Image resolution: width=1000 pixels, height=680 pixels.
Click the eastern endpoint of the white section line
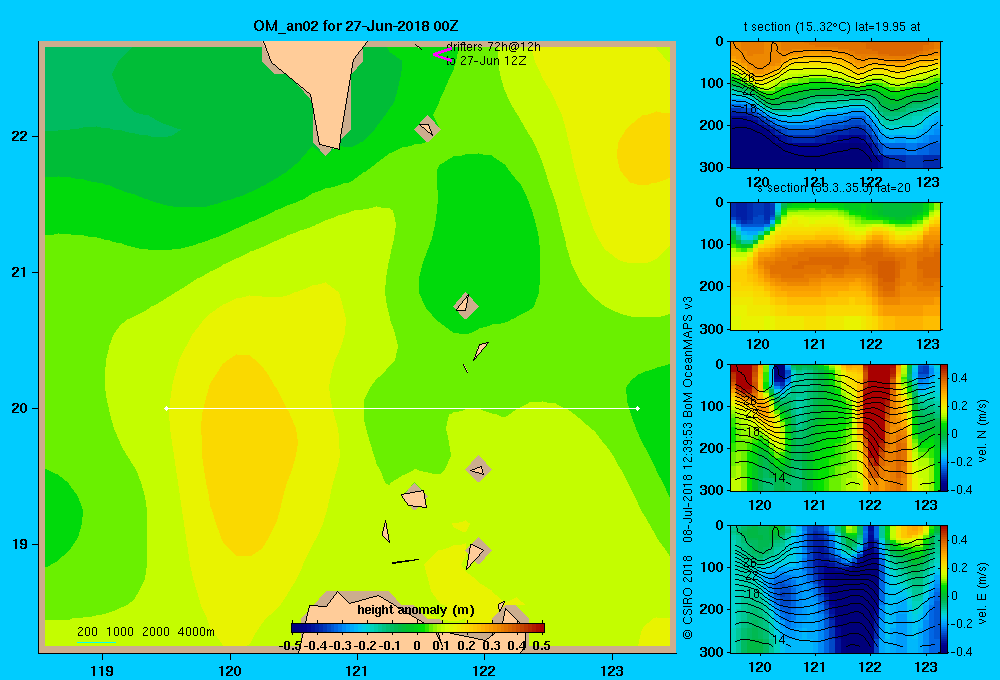(x=637, y=408)
